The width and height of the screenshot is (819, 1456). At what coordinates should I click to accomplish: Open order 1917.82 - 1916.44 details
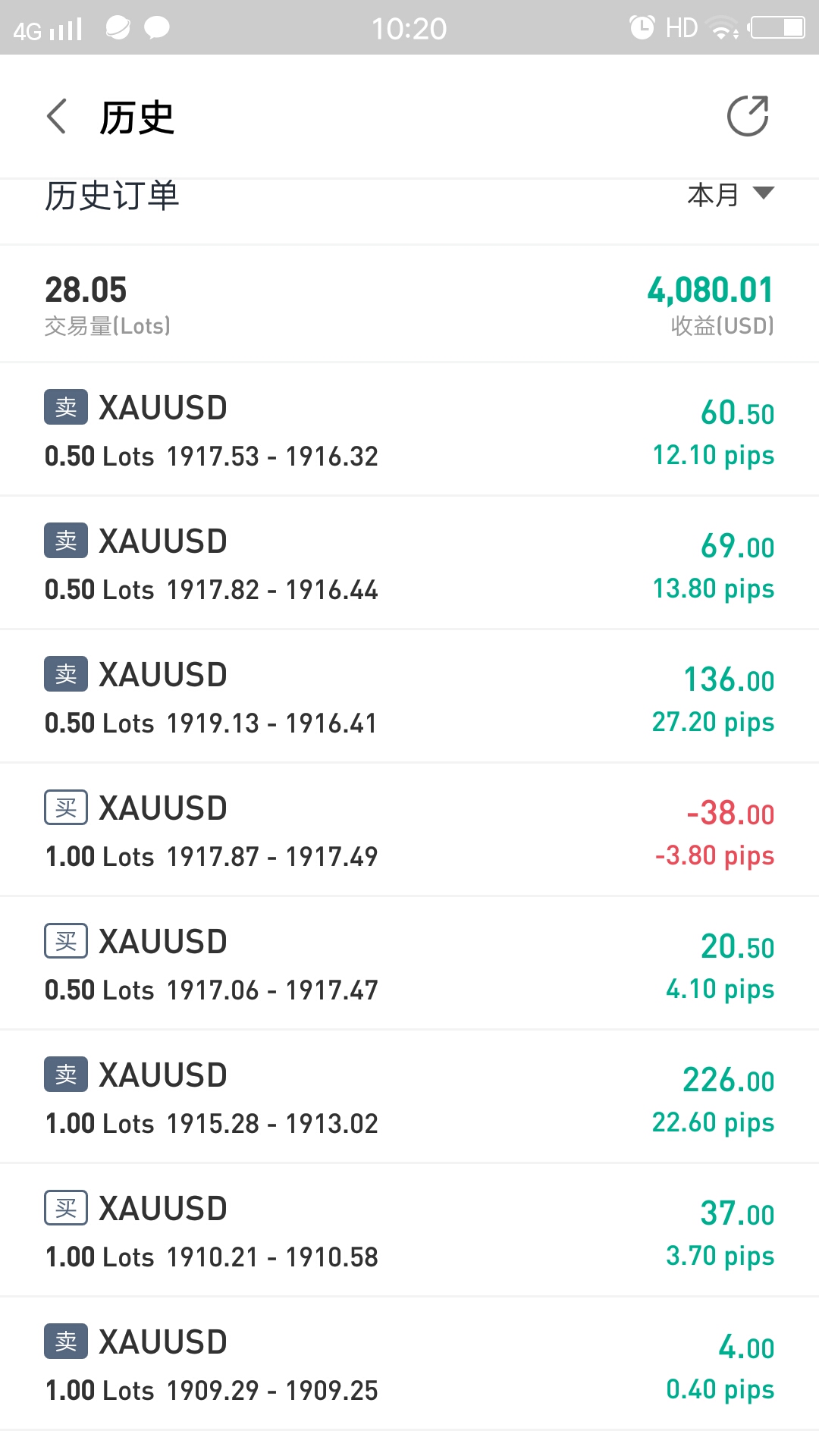point(409,563)
